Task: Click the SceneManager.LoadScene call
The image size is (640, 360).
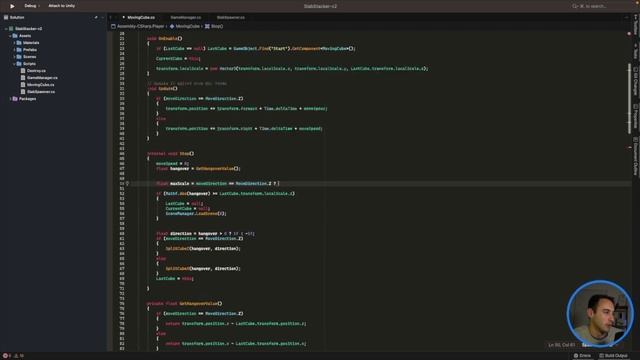Action: click(196, 213)
